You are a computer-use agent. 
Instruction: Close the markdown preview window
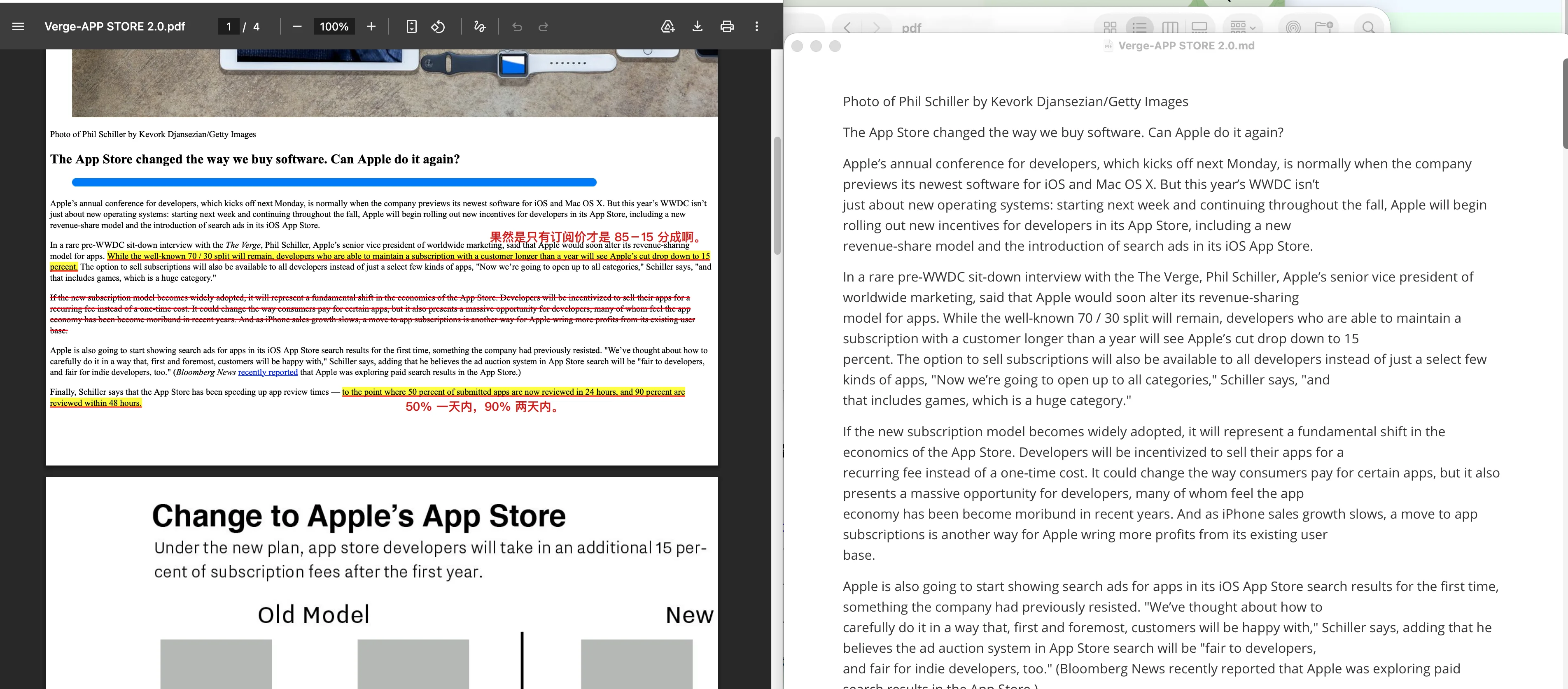[x=798, y=46]
